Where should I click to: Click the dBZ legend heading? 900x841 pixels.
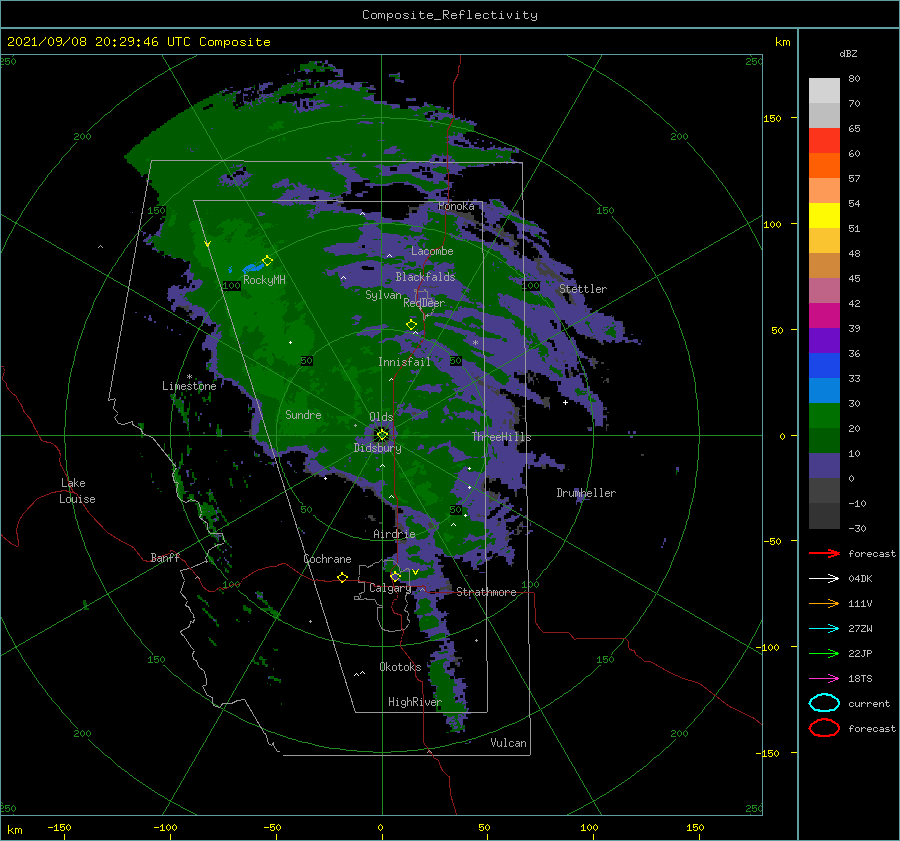[848, 54]
